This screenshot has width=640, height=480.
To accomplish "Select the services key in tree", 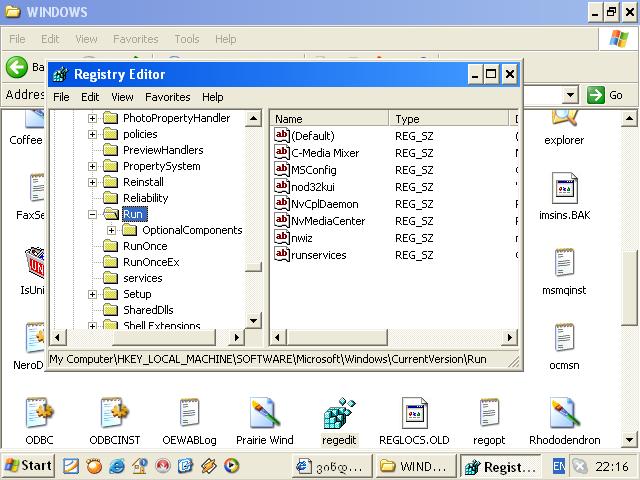I will point(143,278).
